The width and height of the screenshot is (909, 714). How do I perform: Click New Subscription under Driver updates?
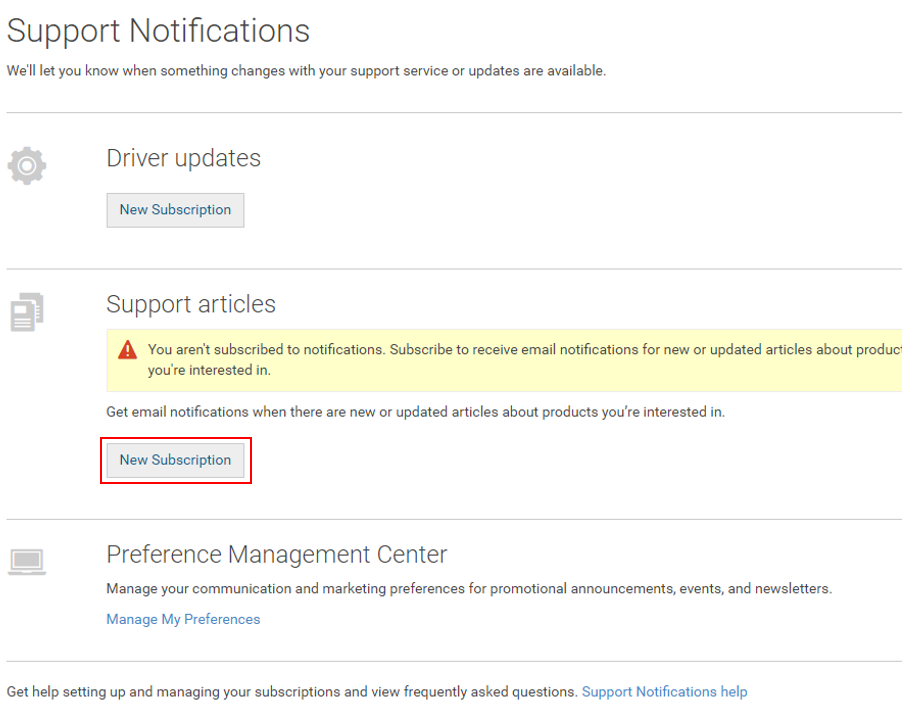(x=175, y=210)
